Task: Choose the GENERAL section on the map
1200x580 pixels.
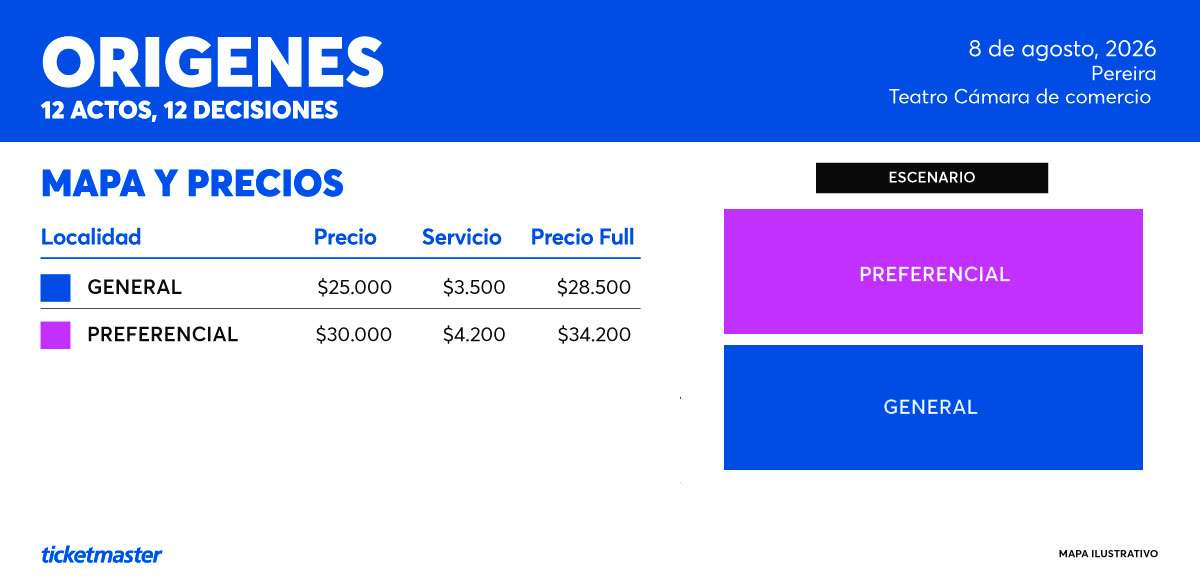Action: [933, 407]
